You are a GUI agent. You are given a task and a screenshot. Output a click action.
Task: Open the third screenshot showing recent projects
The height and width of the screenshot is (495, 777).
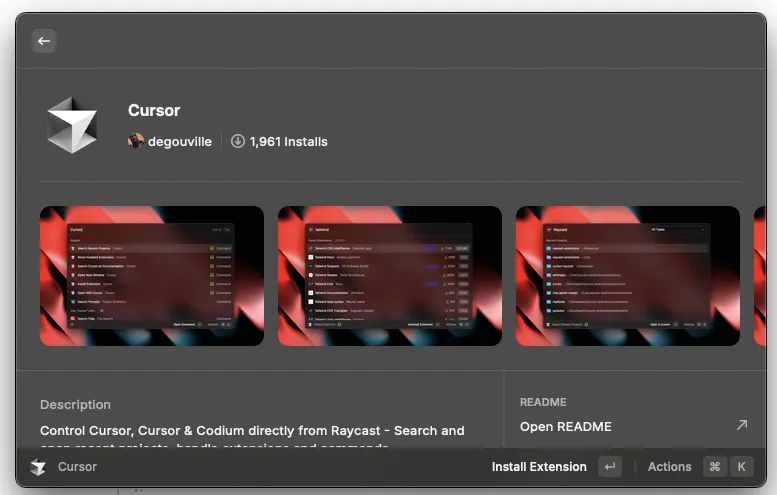[627, 276]
